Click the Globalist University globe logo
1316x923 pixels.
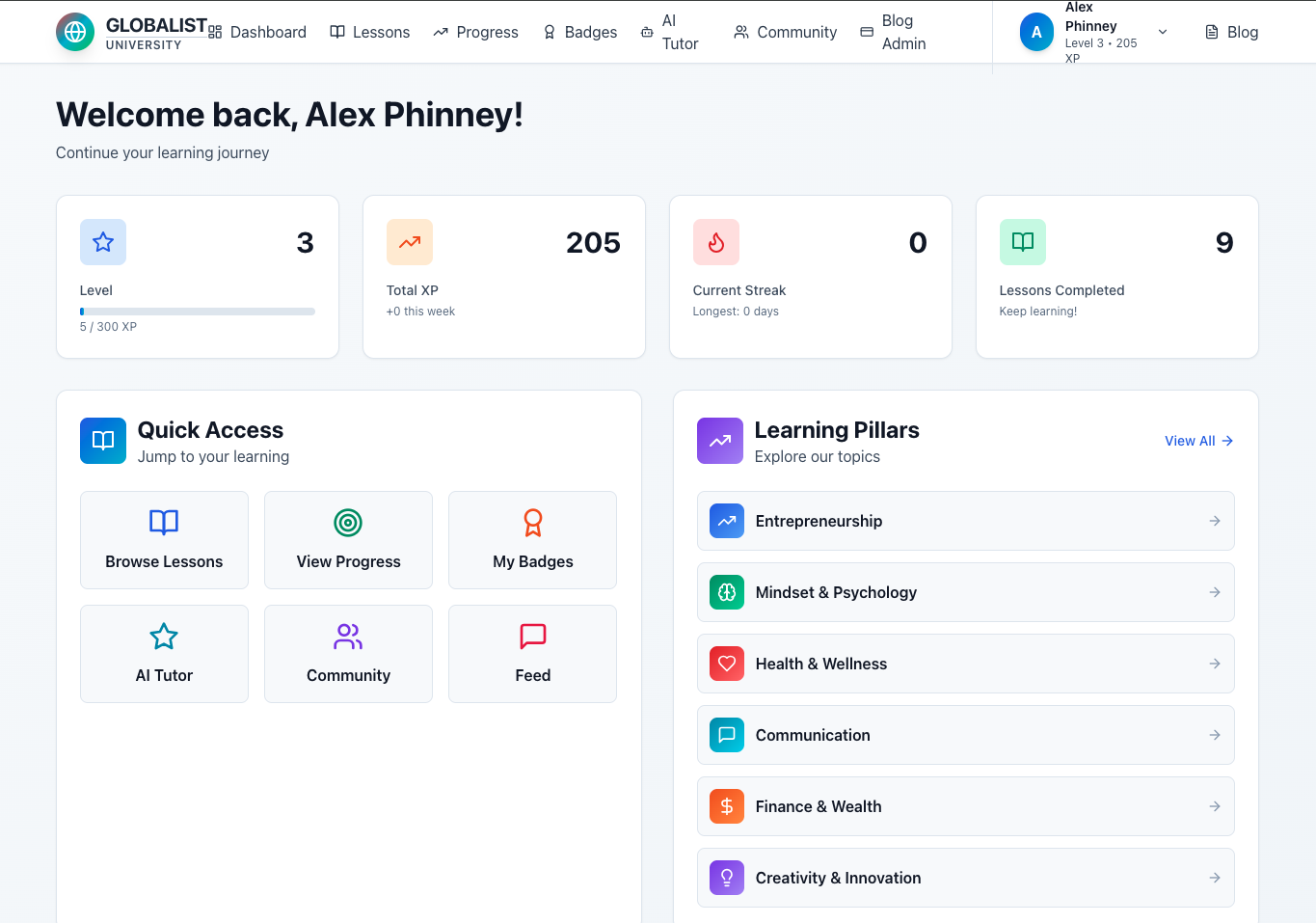(x=75, y=32)
